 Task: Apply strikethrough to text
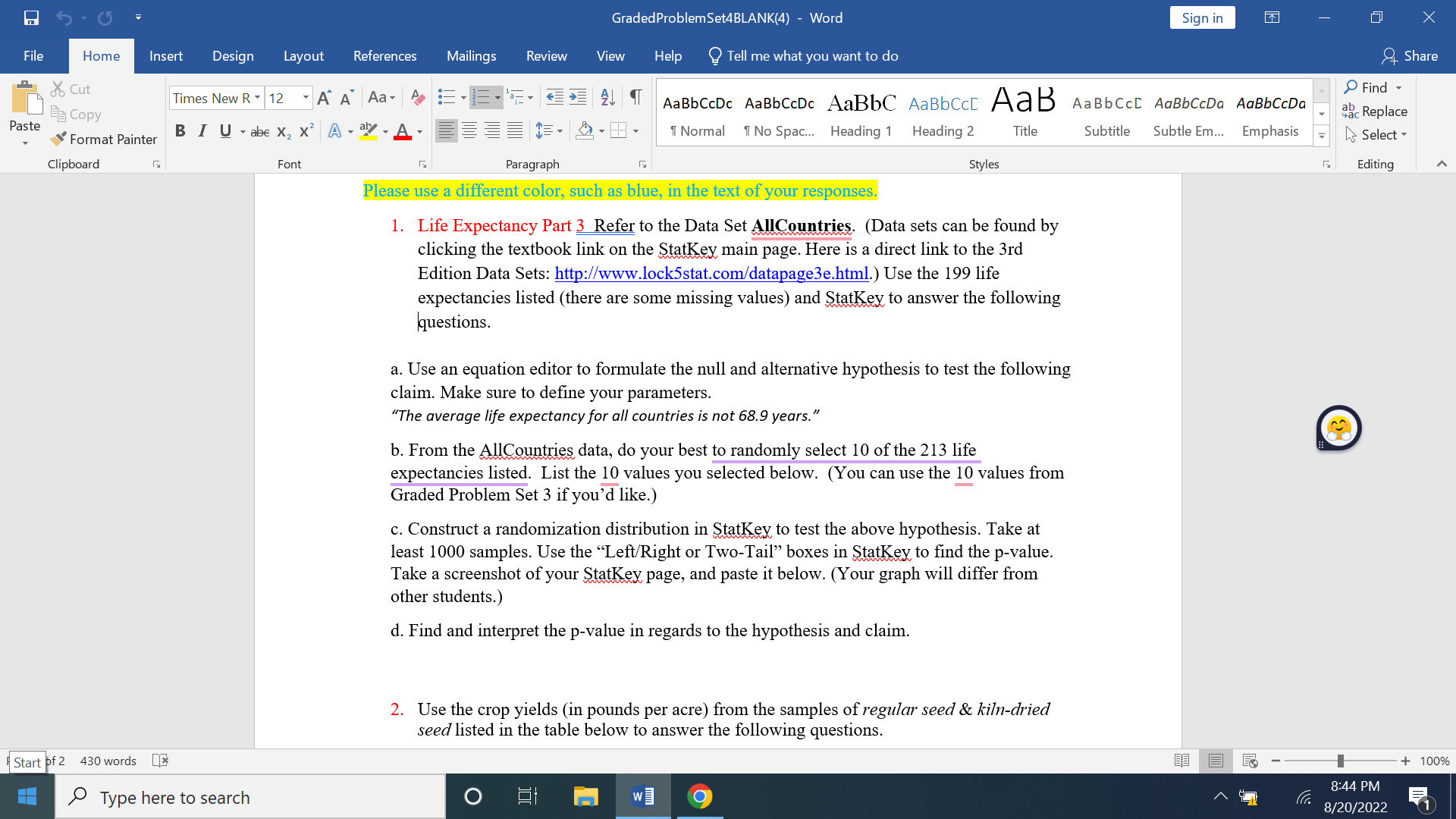[x=259, y=130]
